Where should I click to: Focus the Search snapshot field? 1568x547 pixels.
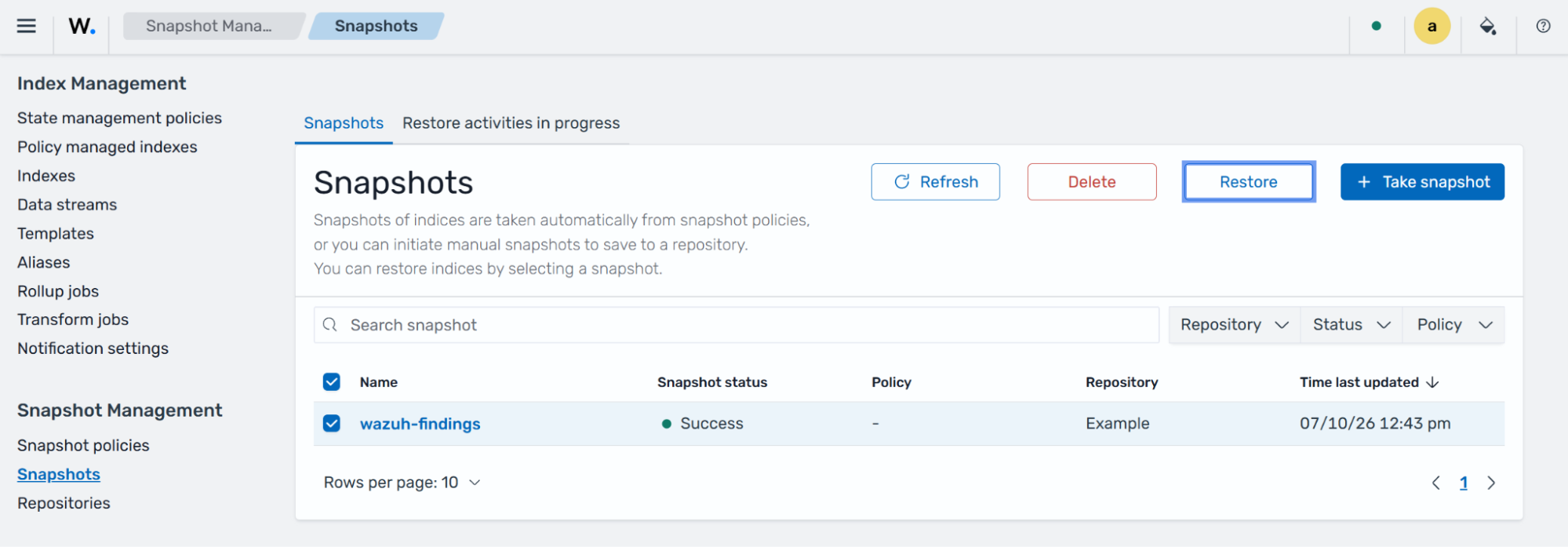[x=737, y=325]
